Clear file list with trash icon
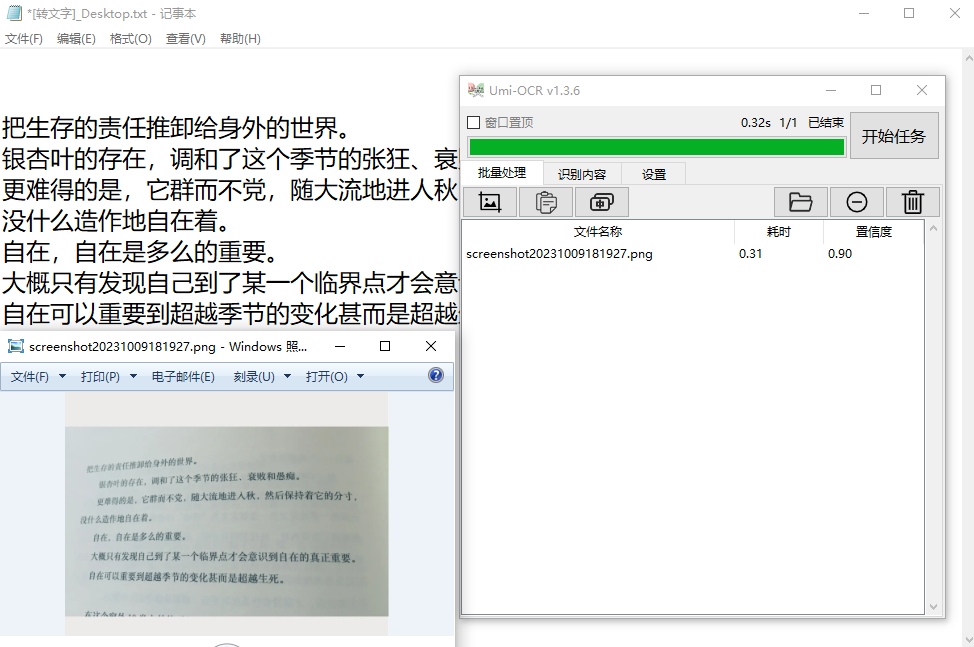 [912, 201]
